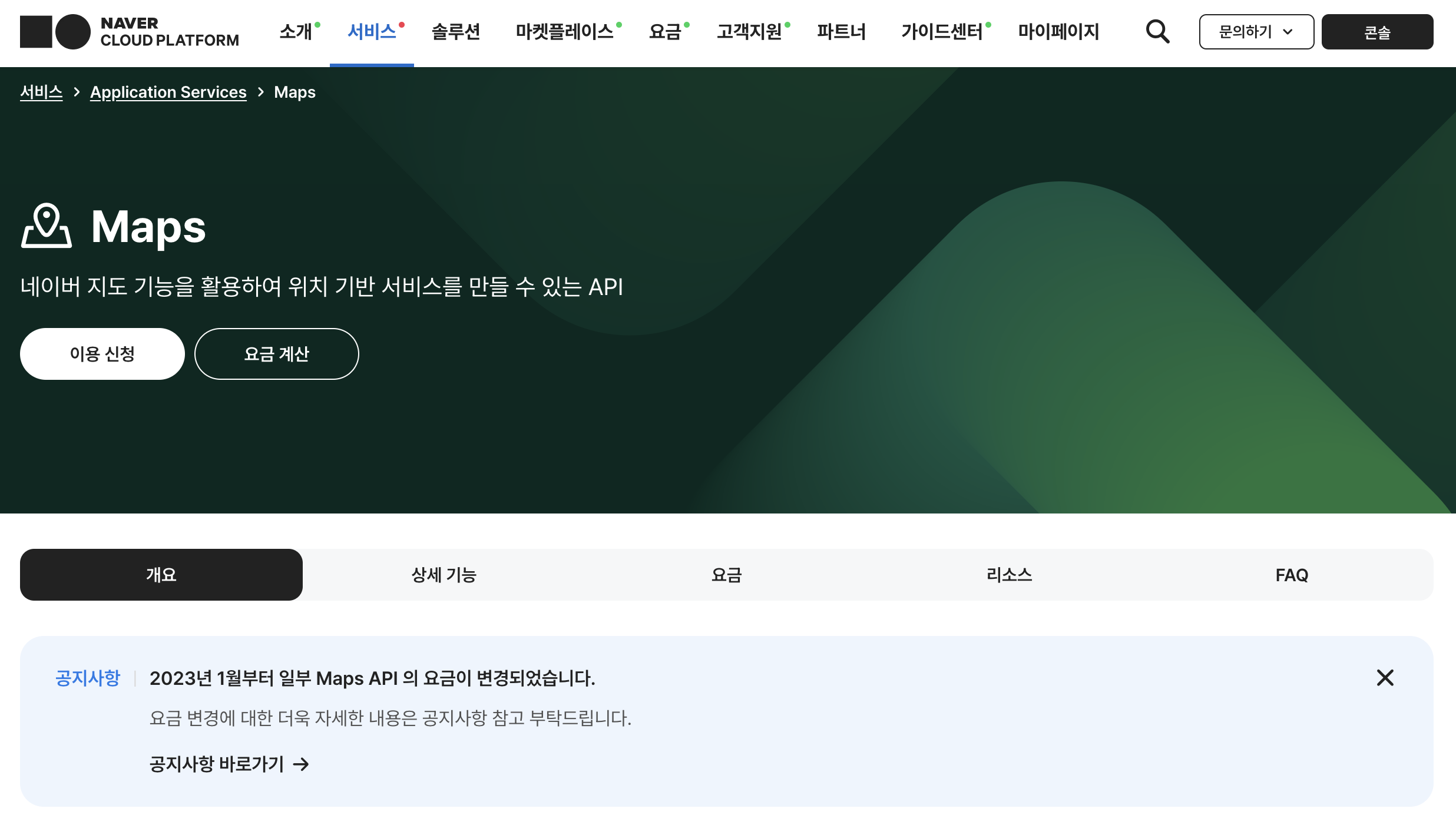Click the 이용 신청 button
Image resolution: width=1456 pixels, height=815 pixels.
point(102,353)
